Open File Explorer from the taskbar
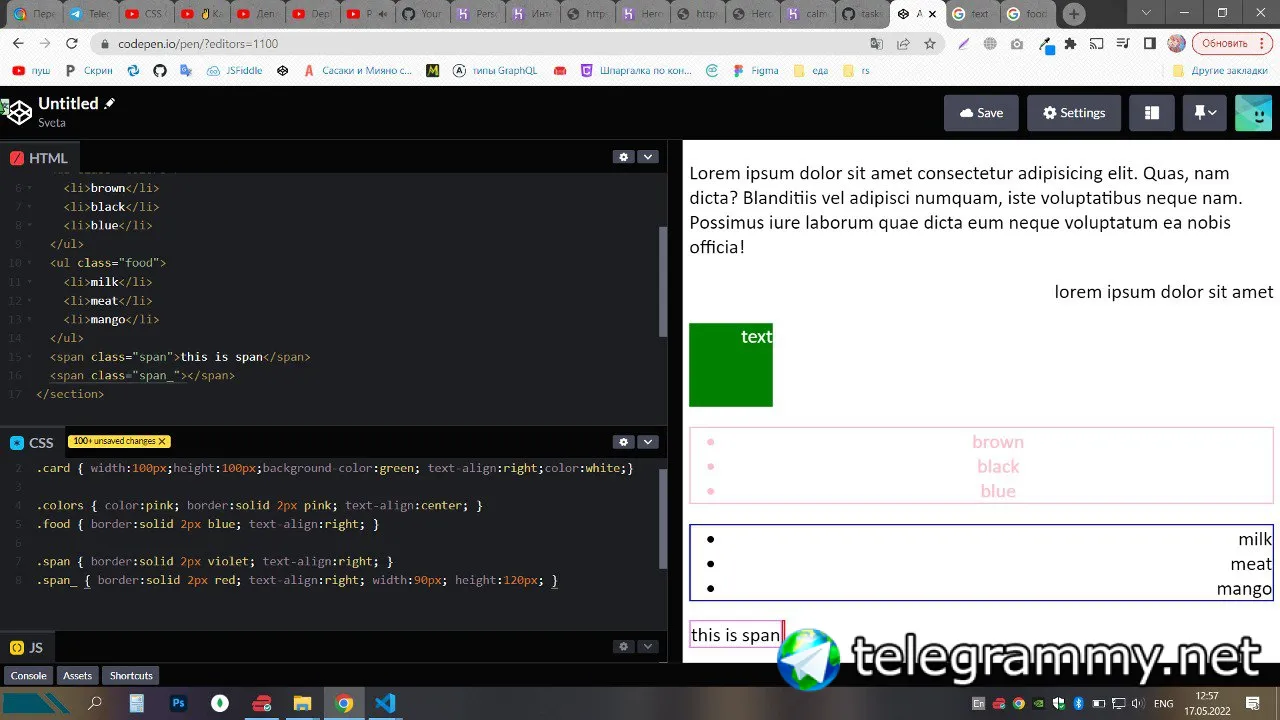 point(302,703)
